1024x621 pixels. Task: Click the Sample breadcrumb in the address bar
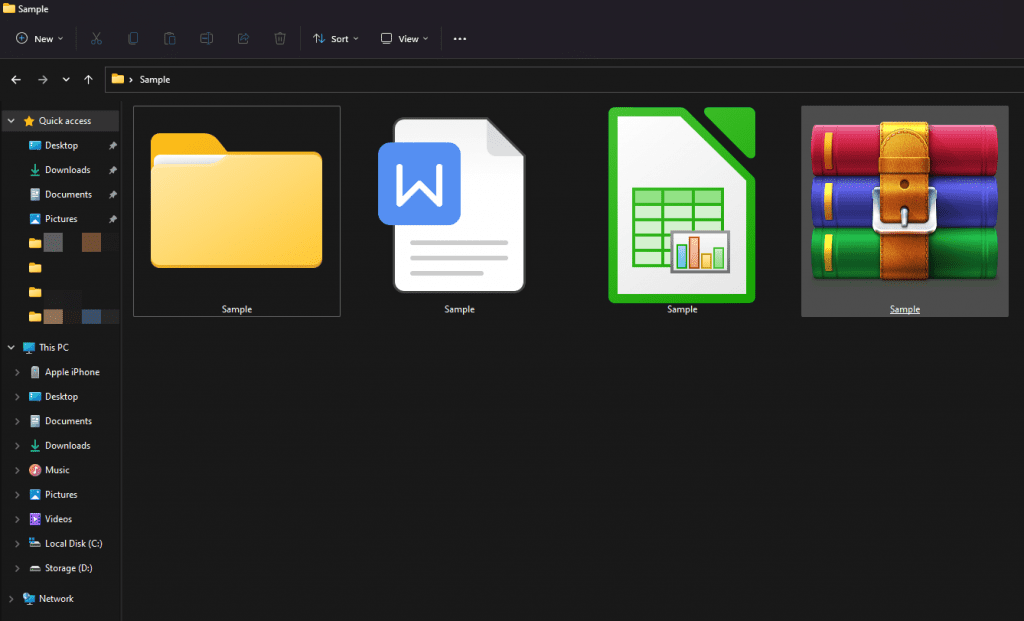(x=153, y=79)
